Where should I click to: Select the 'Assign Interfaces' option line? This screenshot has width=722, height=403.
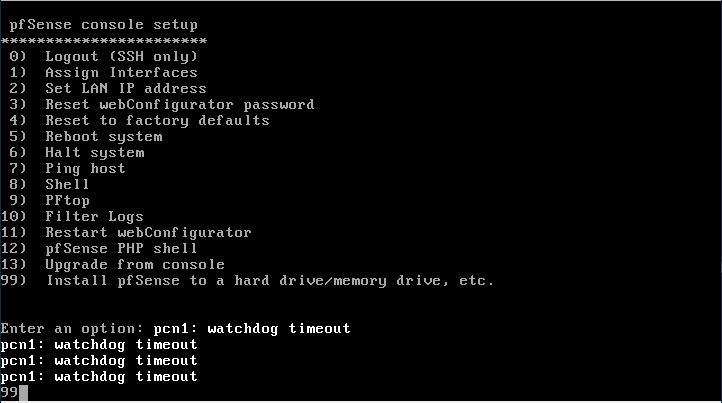pos(104,73)
